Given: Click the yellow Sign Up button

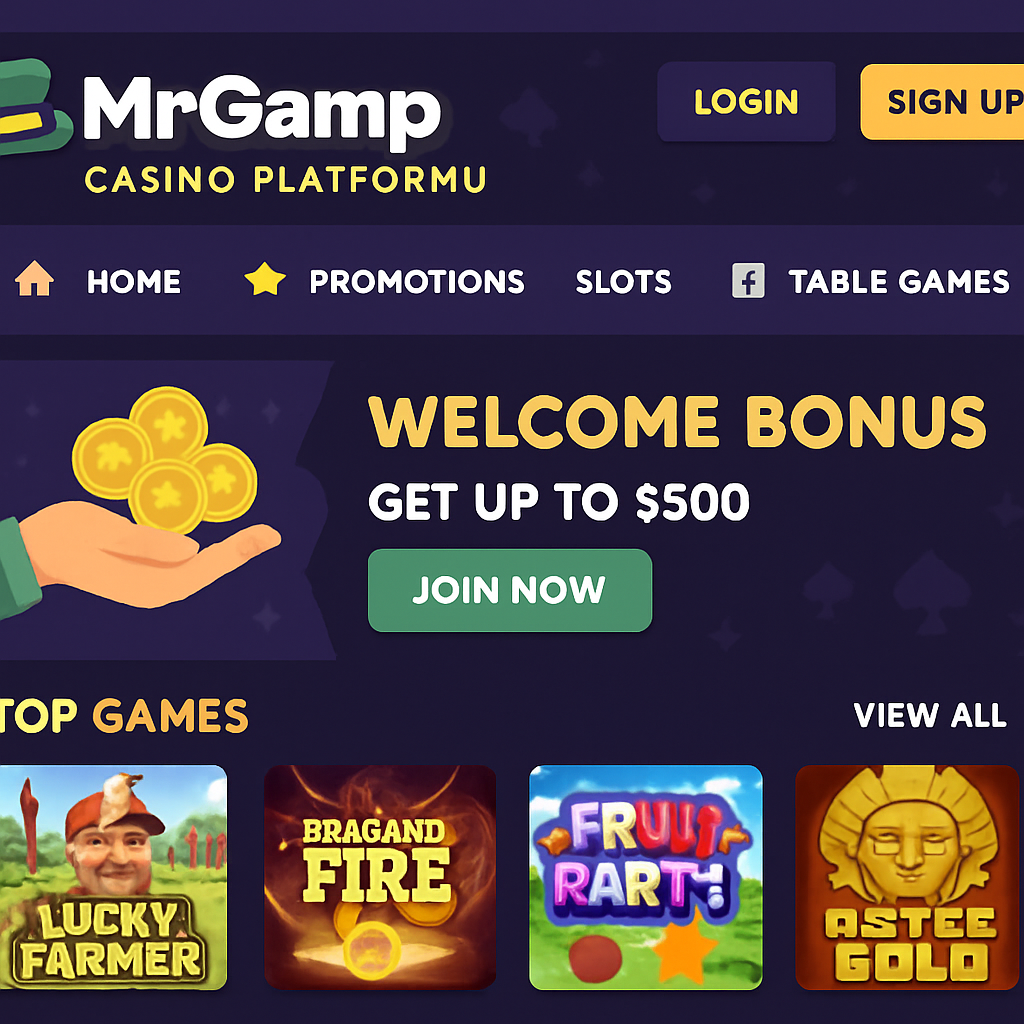Looking at the screenshot, I should (x=942, y=102).
